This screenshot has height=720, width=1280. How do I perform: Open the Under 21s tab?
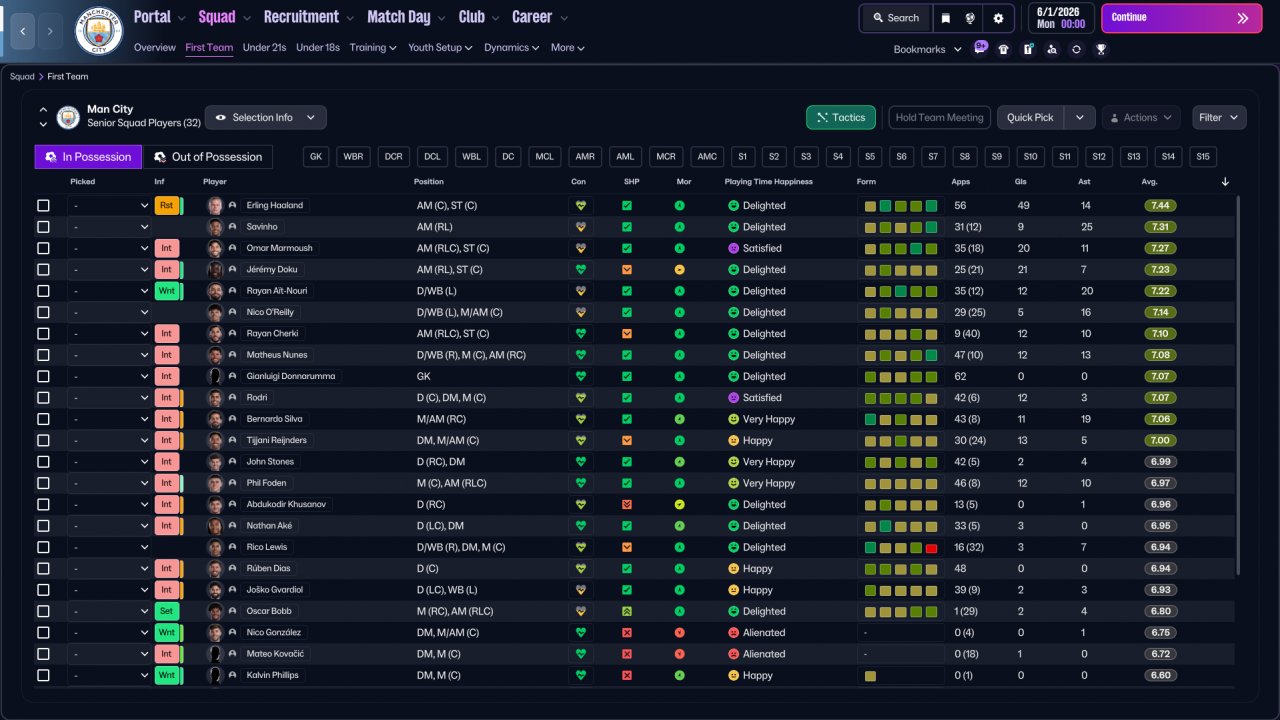coord(265,48)
